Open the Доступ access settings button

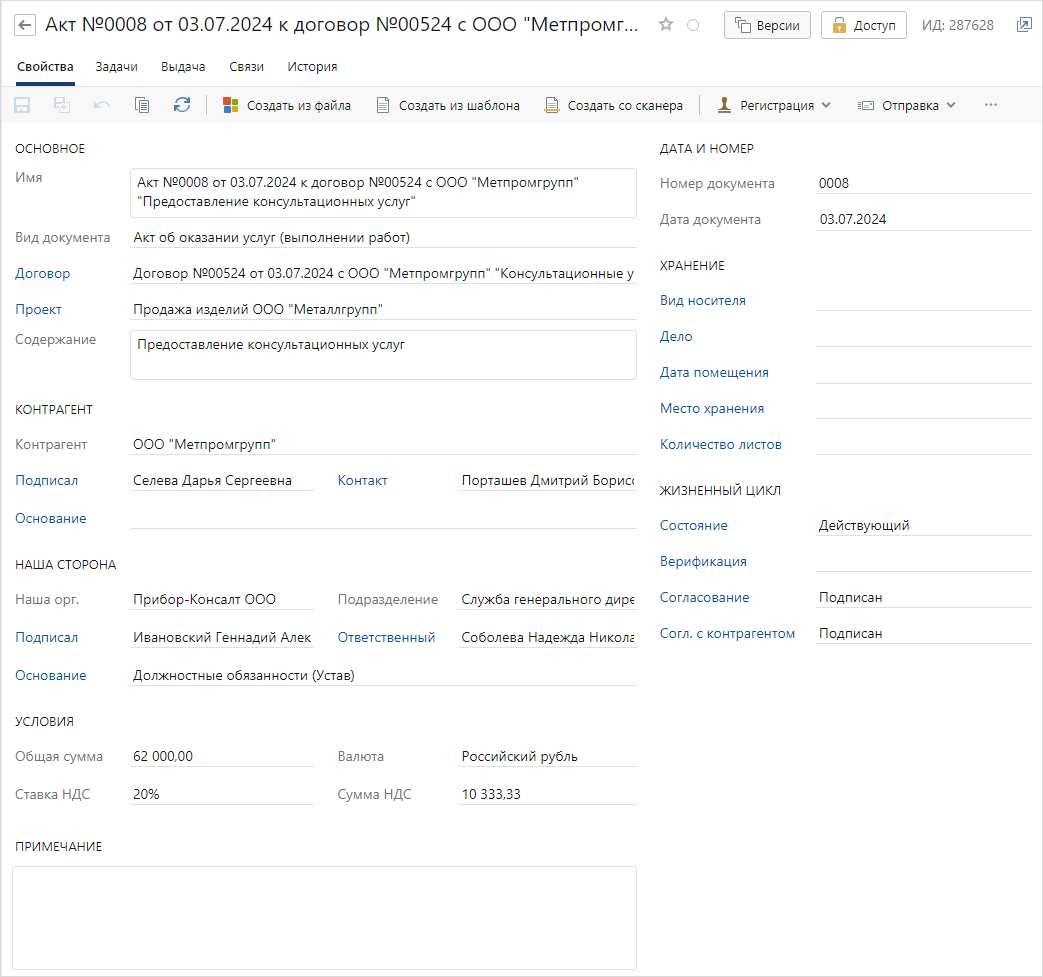864,25
